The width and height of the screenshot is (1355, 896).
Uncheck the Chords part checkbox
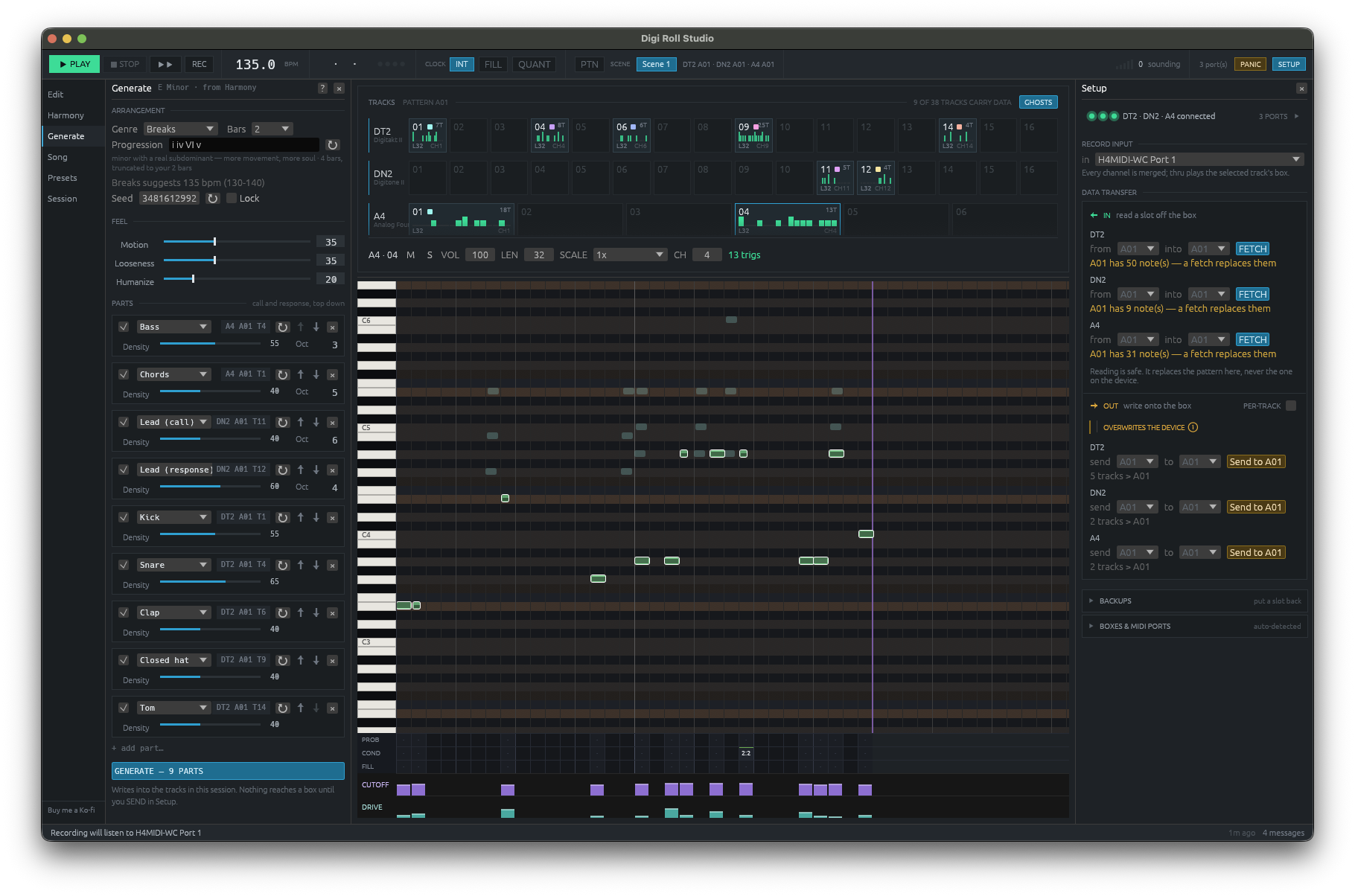click(x=124, y=374)
